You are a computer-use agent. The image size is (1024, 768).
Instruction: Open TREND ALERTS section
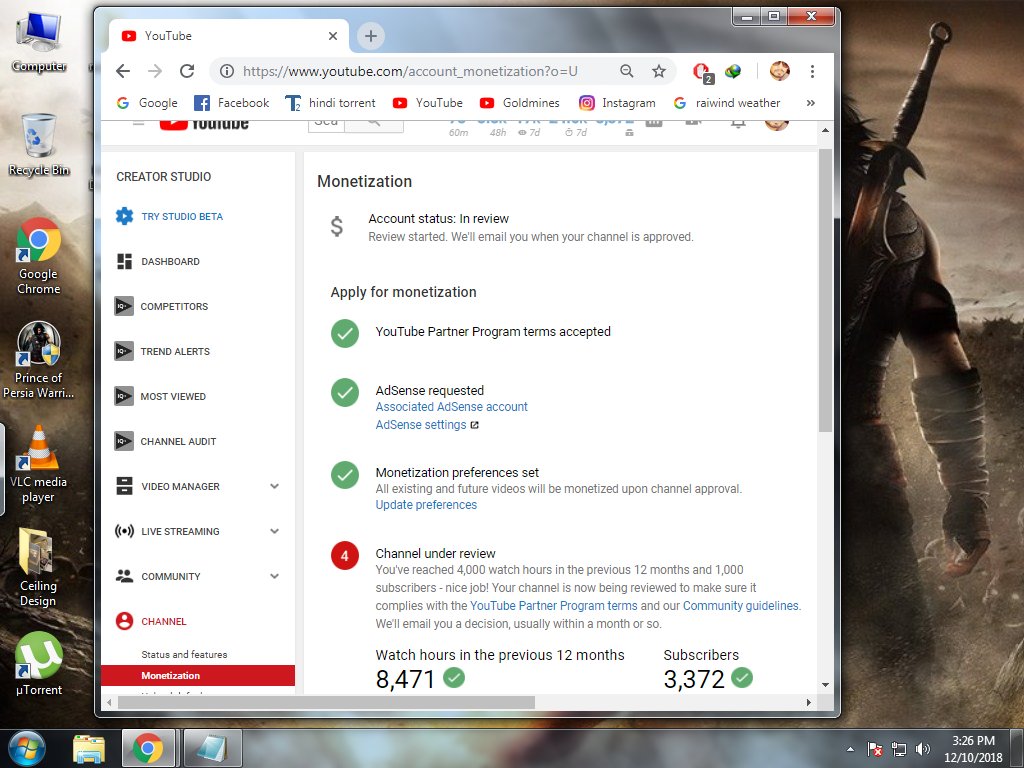pyautogui.click(x=175, y=351)
